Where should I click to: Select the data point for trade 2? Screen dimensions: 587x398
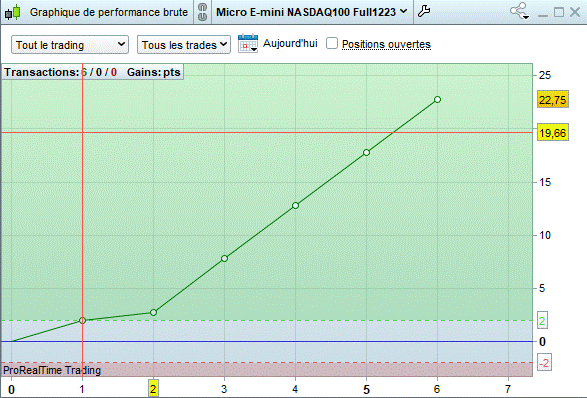[x=153, y=312]
